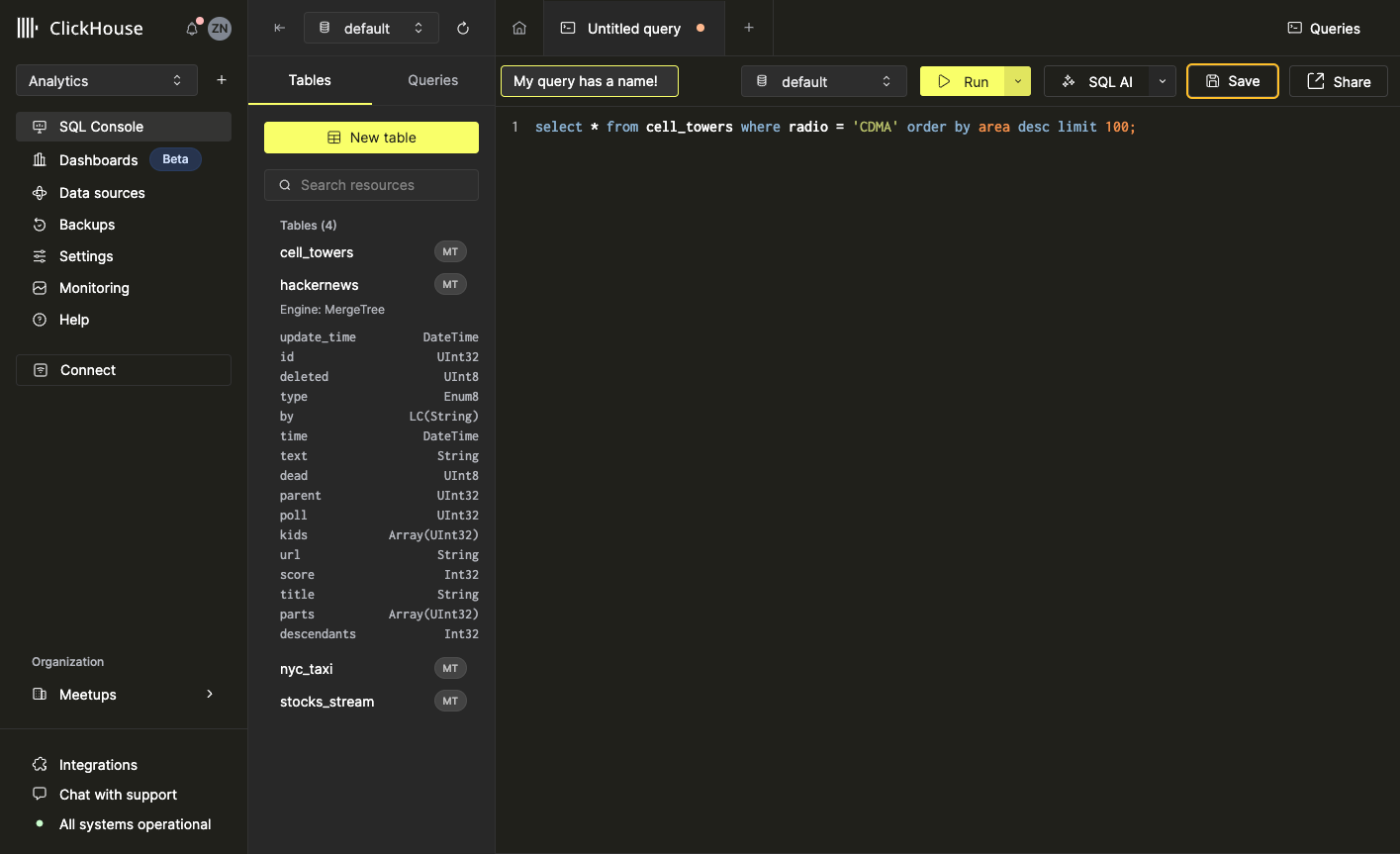
Task: Open the Dashboards section
Action: click(98, 159)
